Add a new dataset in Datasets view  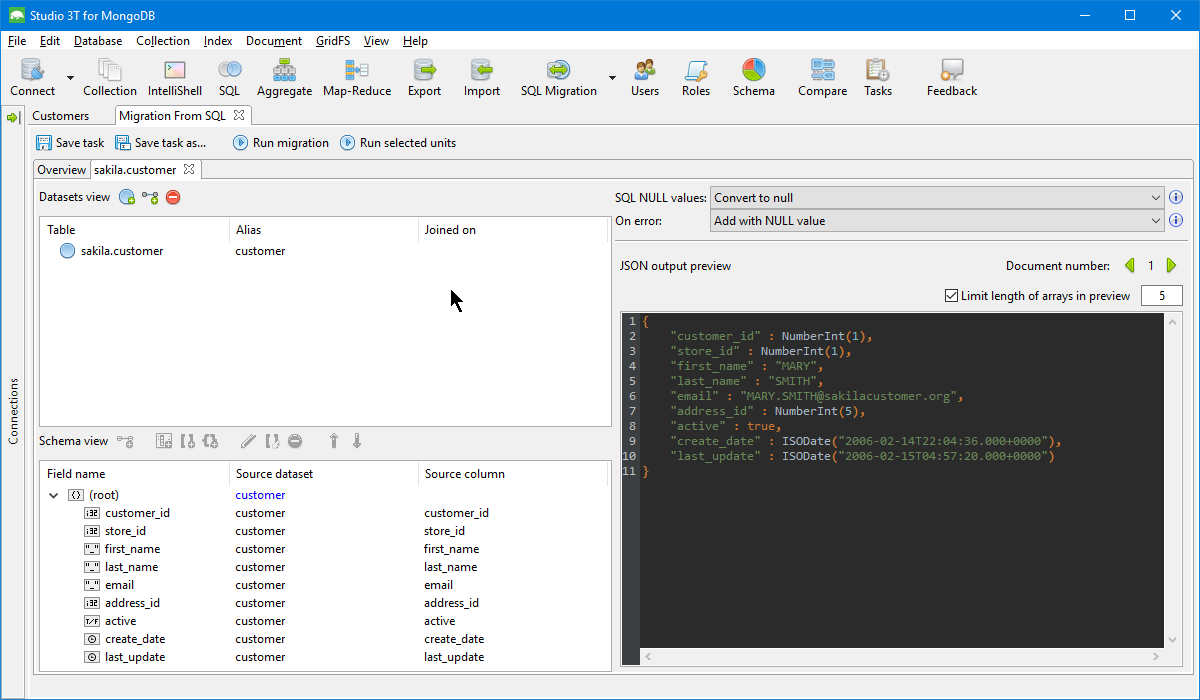pyautogui.click(x=127, y=197)
